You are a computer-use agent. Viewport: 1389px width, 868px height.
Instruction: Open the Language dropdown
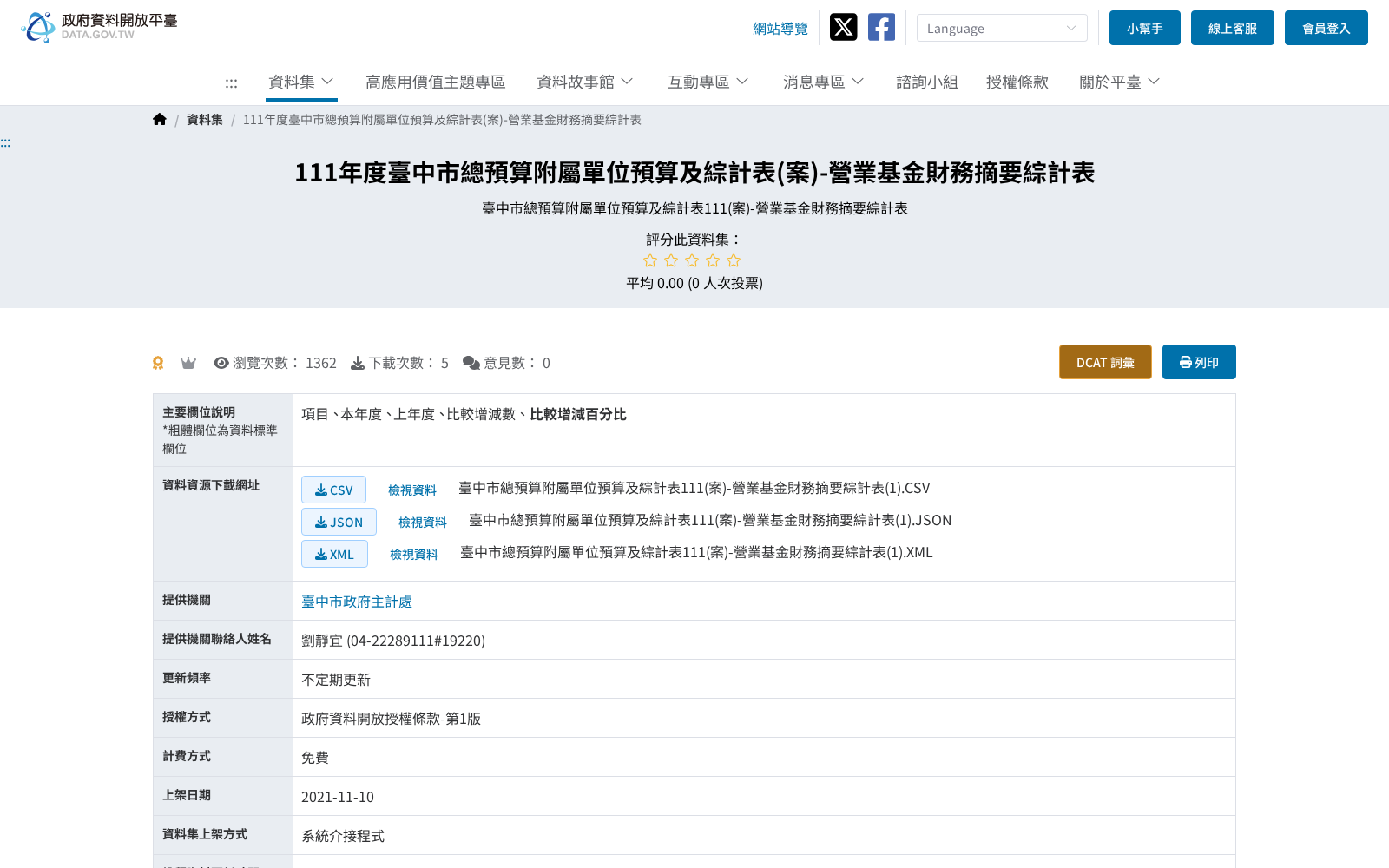click(1002, 28)
